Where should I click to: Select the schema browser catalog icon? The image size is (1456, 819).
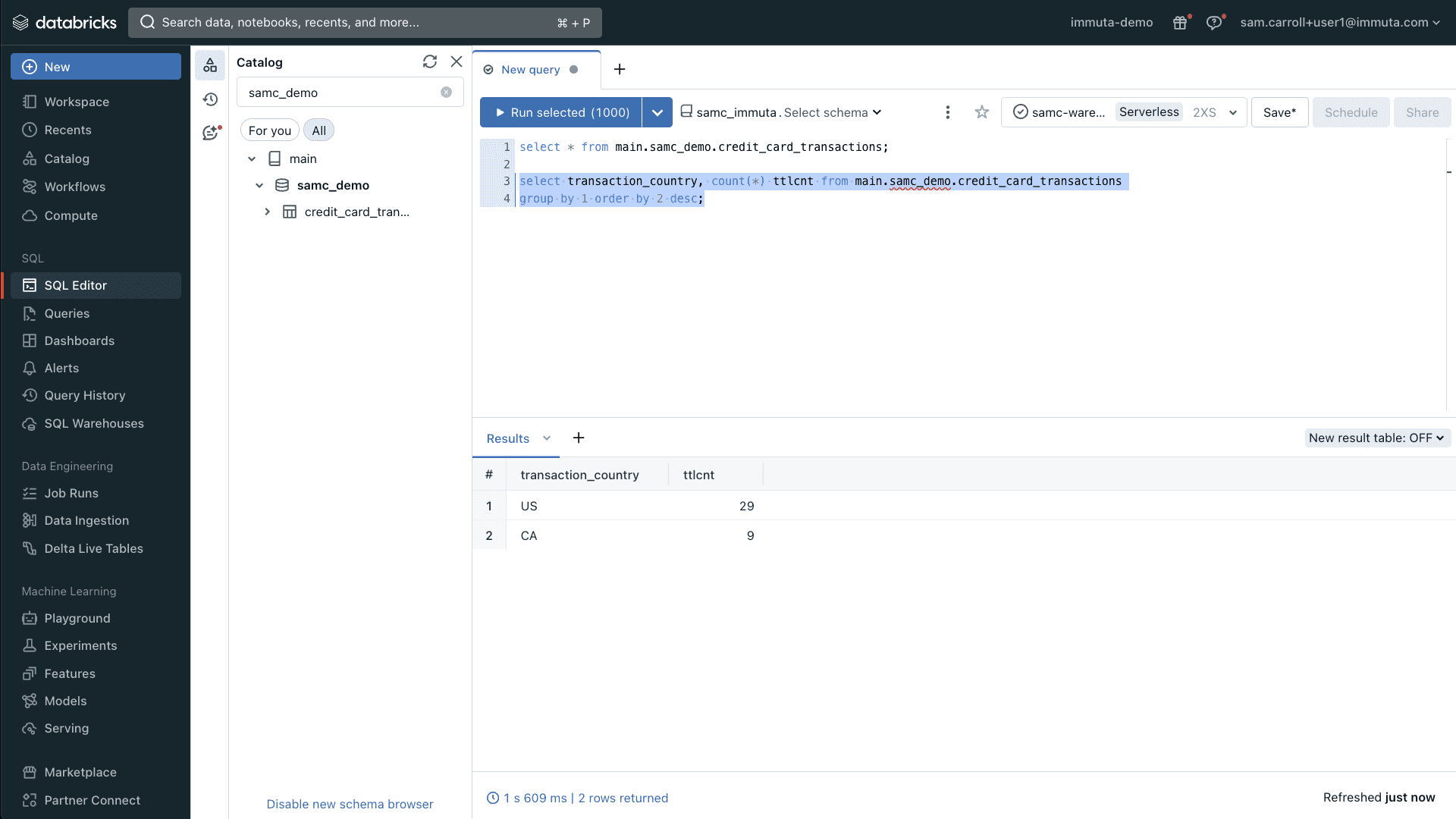coord(211,64)
